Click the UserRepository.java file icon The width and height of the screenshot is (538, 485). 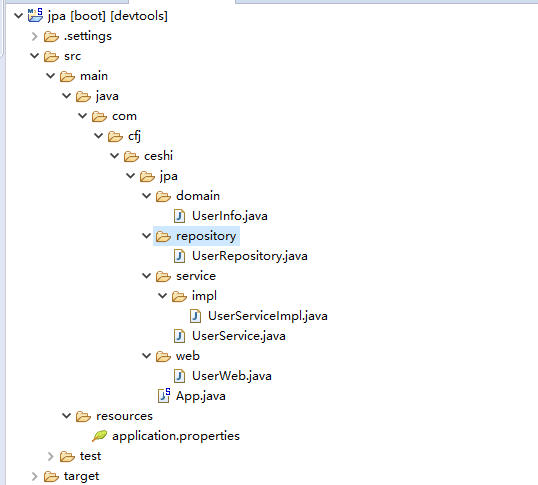179,256
